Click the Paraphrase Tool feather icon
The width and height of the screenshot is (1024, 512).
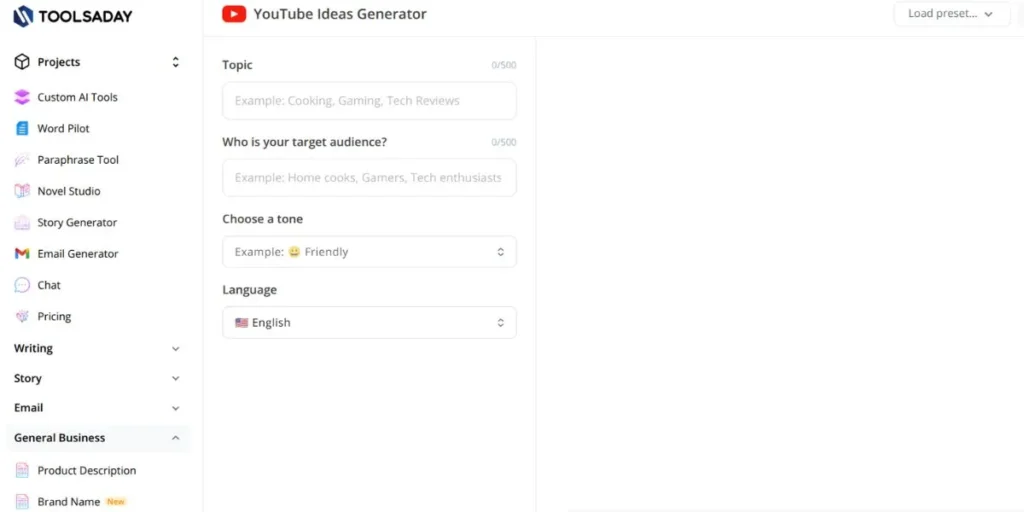point(22,160)
